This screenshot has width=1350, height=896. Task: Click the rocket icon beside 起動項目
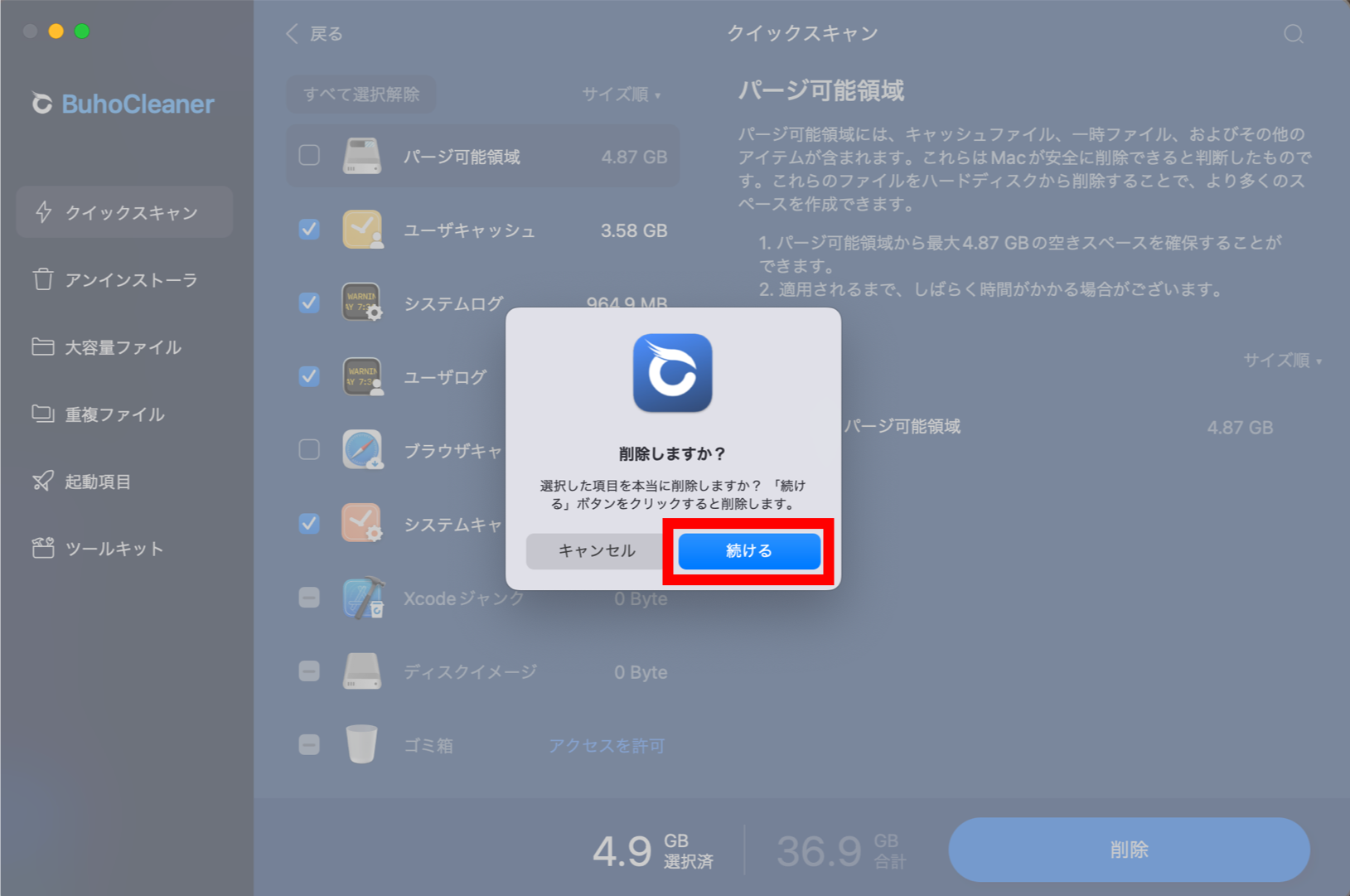pos(43,481)
